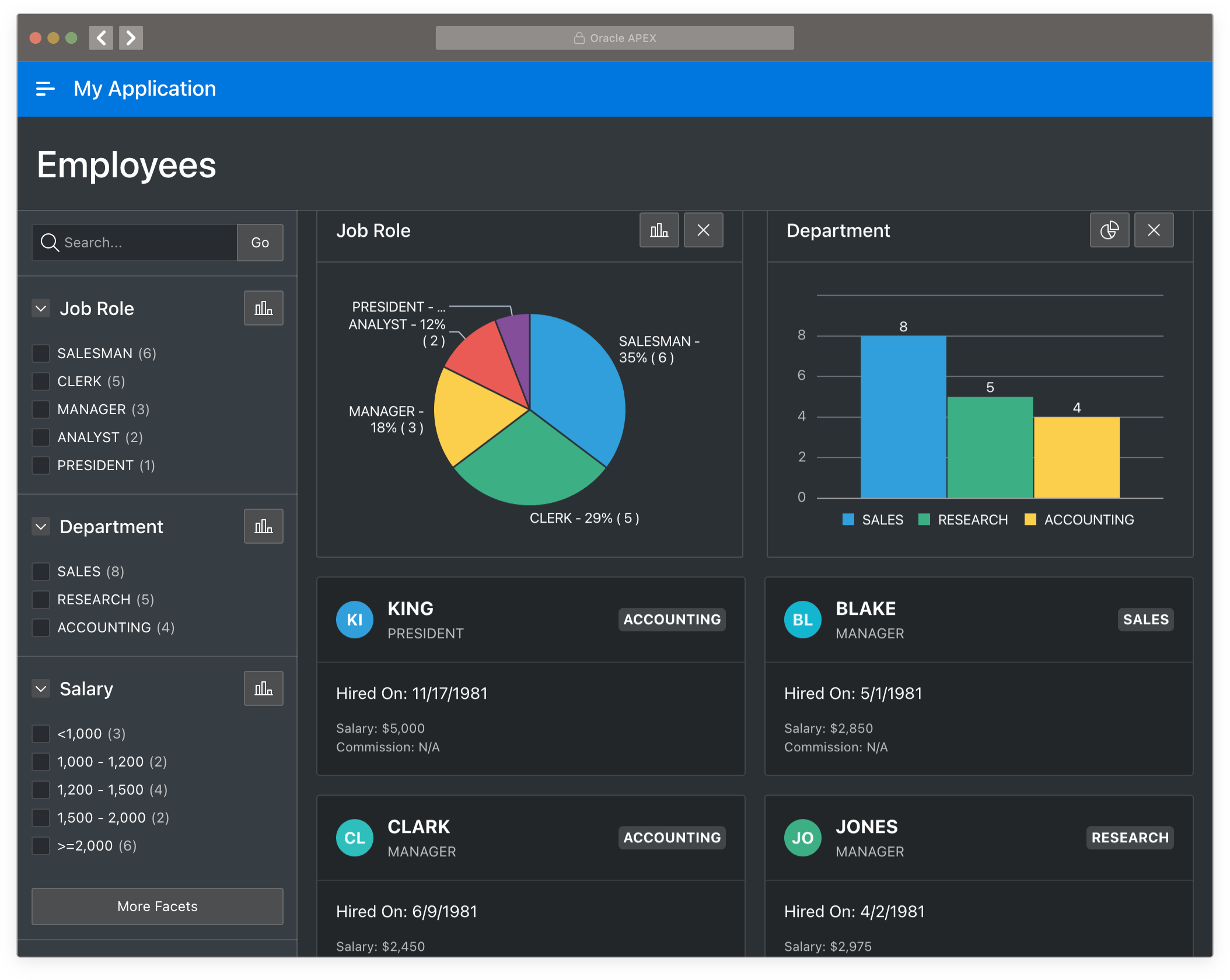Switch Job Role chart to bar view
The width and height of the screenshot is (1230, 980).
coord(659,230)
